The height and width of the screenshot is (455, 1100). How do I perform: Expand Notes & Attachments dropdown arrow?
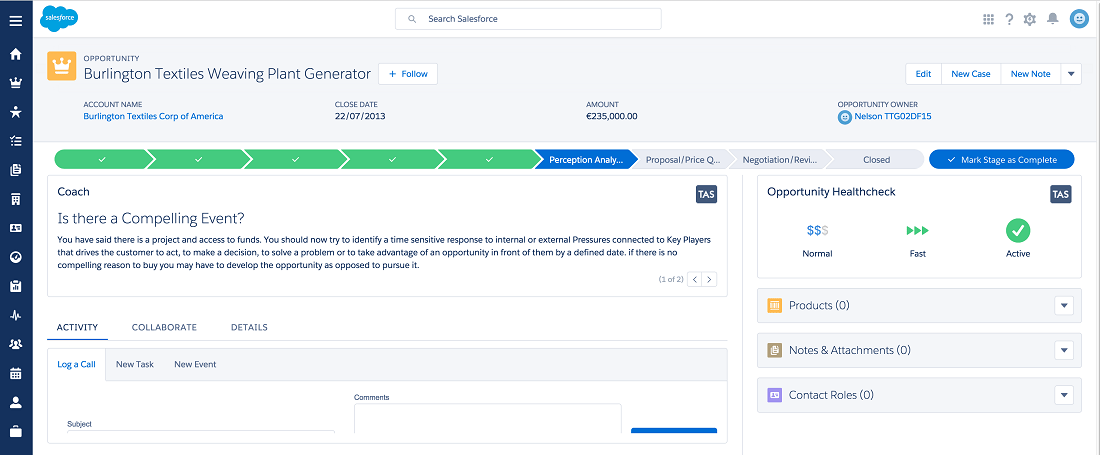coord(1064,350)
